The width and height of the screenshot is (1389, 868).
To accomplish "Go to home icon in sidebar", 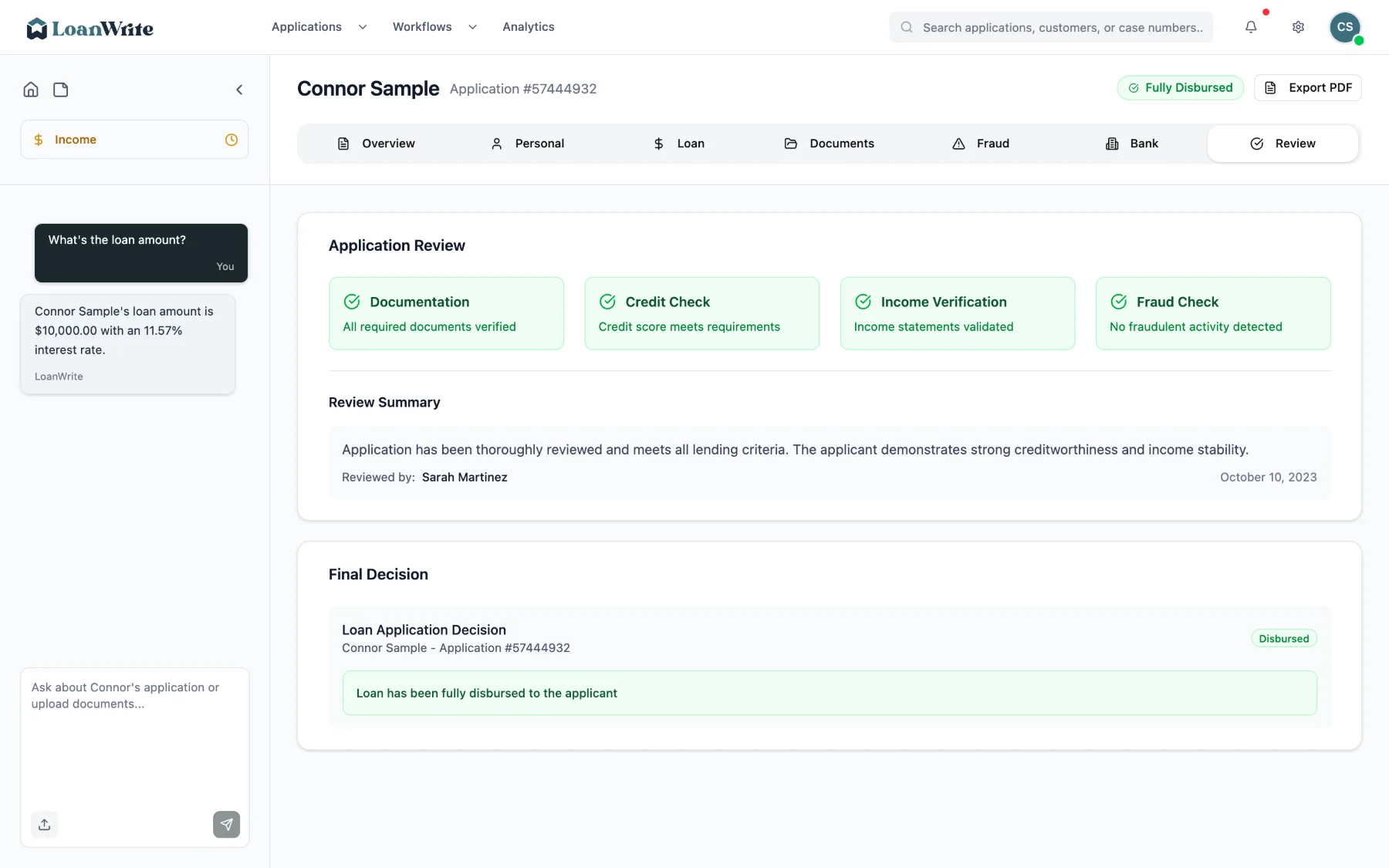I will 31,90.
